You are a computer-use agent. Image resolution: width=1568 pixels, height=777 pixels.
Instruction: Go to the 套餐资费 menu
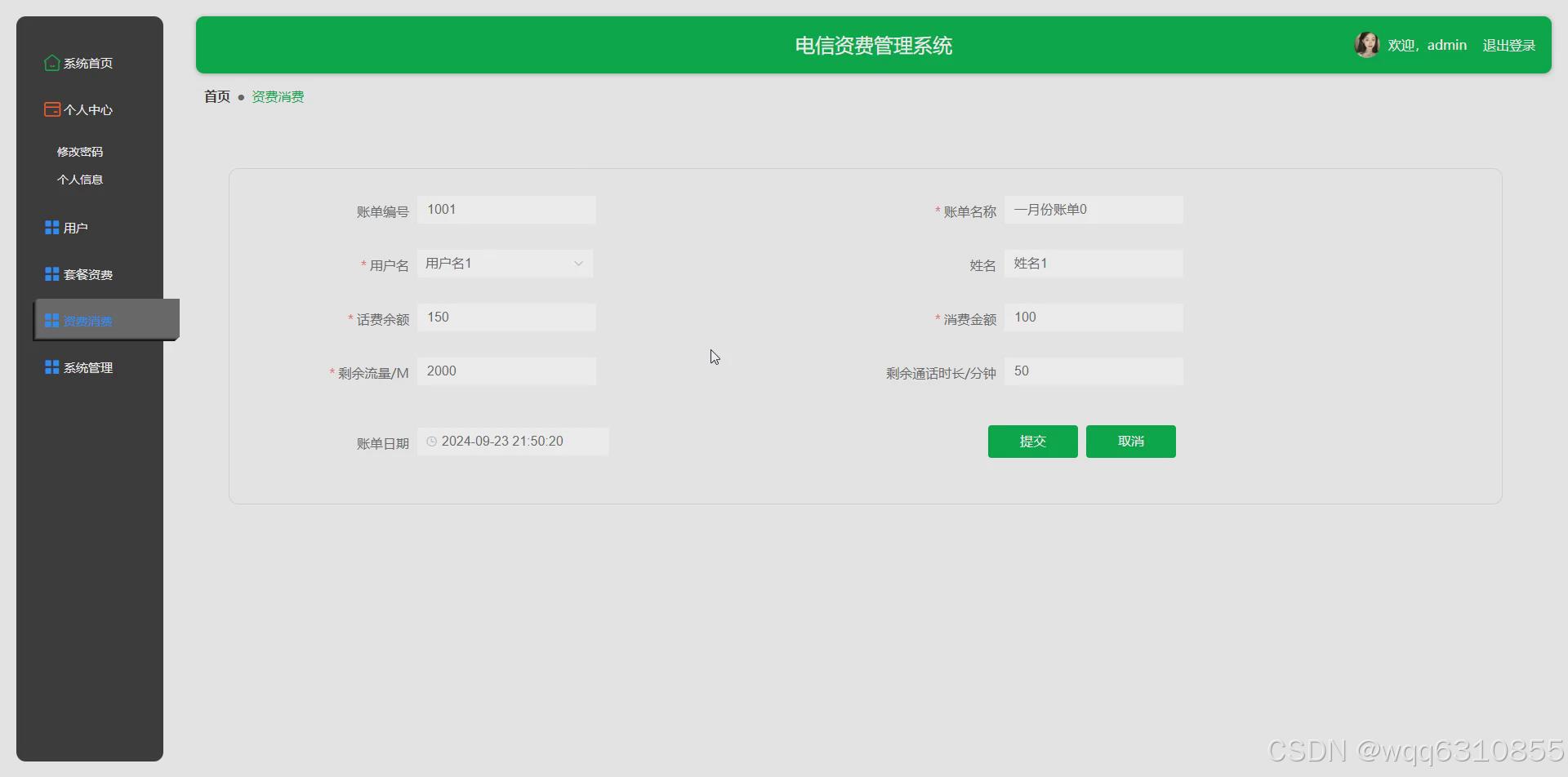click(90, 274)
